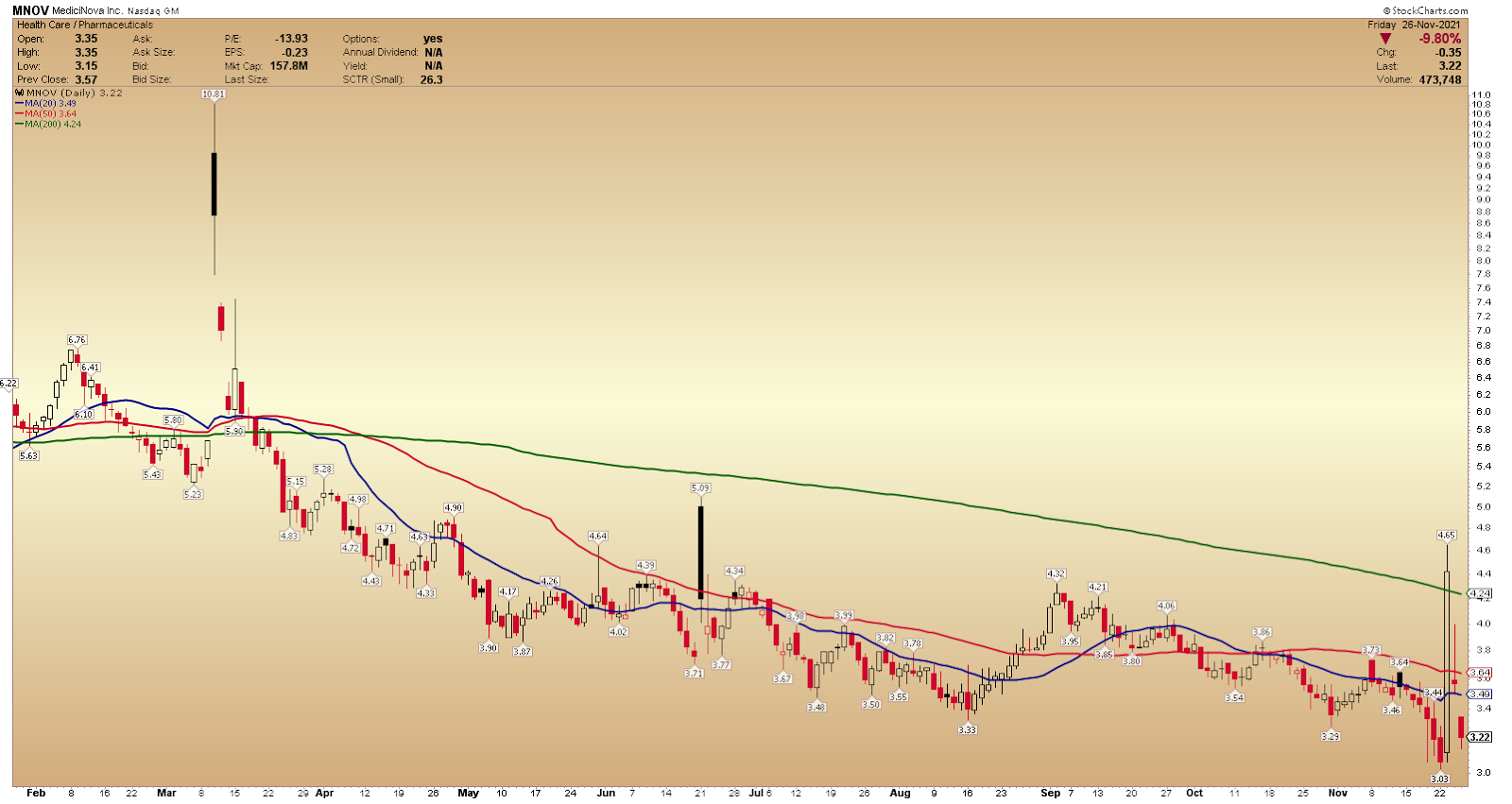Click the Chg value -0.35
Image resolution: width=1512 pixels, height=804 pixels.
coord(1449,53)
